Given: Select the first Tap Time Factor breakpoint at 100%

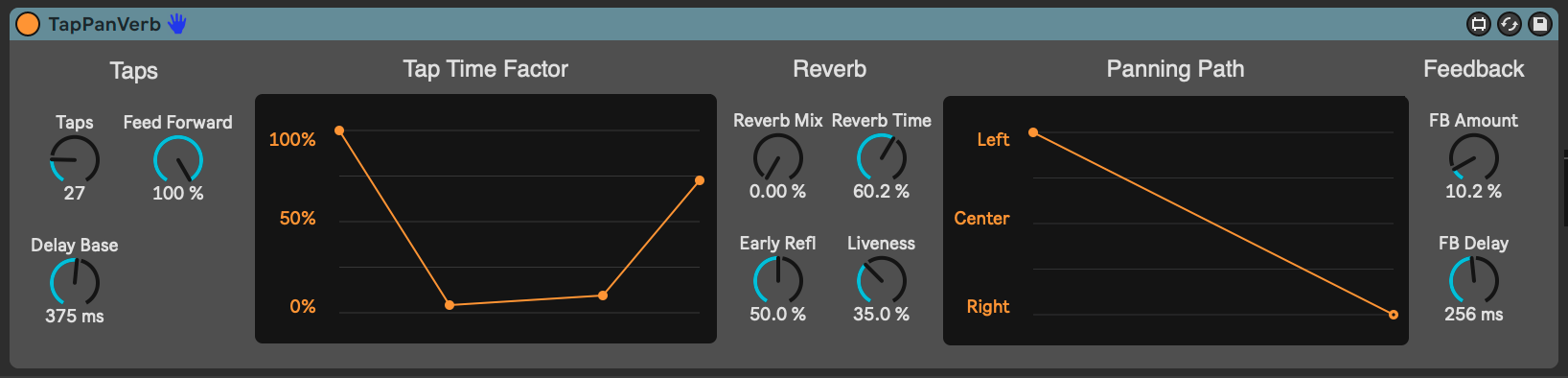Looking at the screenshot, I should point(339,130).
